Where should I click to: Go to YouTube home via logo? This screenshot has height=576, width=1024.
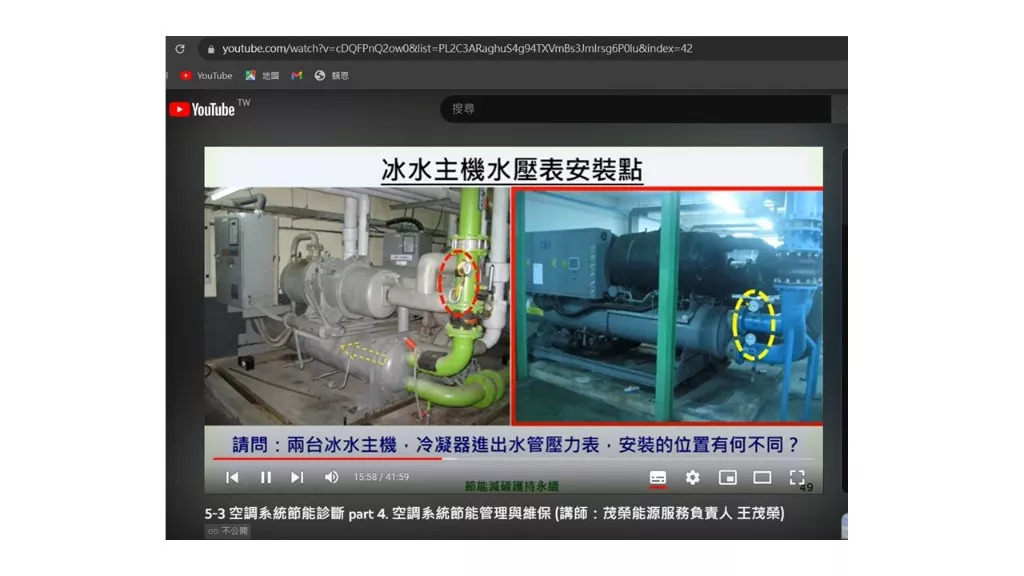tap(202, 109)
